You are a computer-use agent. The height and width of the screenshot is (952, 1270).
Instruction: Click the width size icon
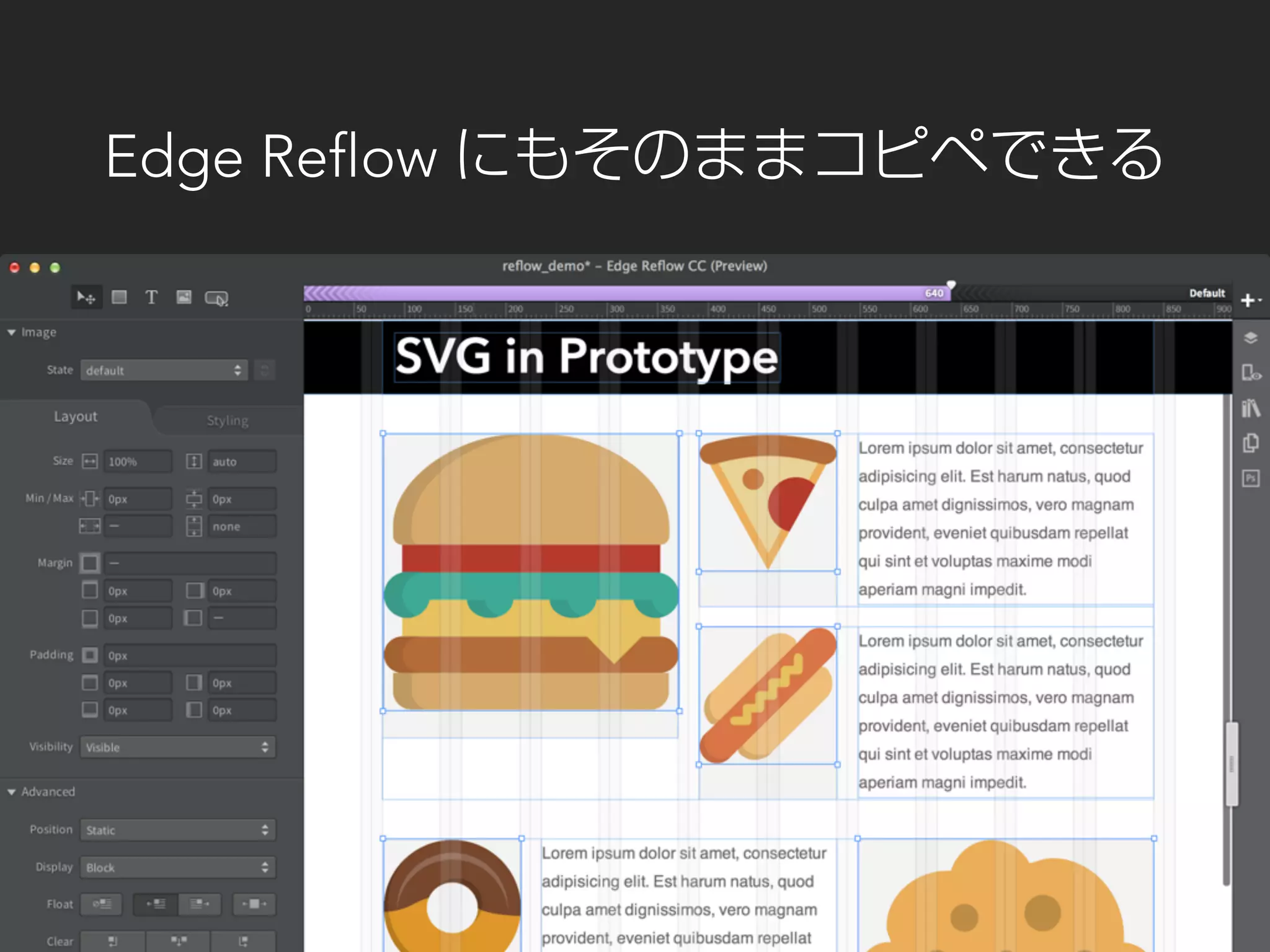[x=90, y=461]
